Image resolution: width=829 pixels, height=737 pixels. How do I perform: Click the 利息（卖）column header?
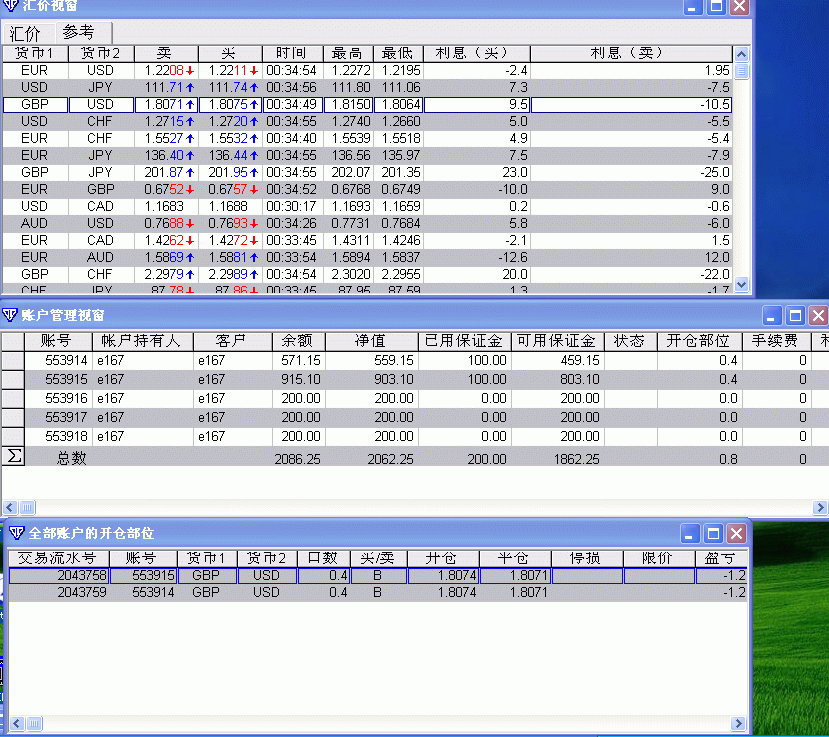pyautogui.click(x=631, y=53)
